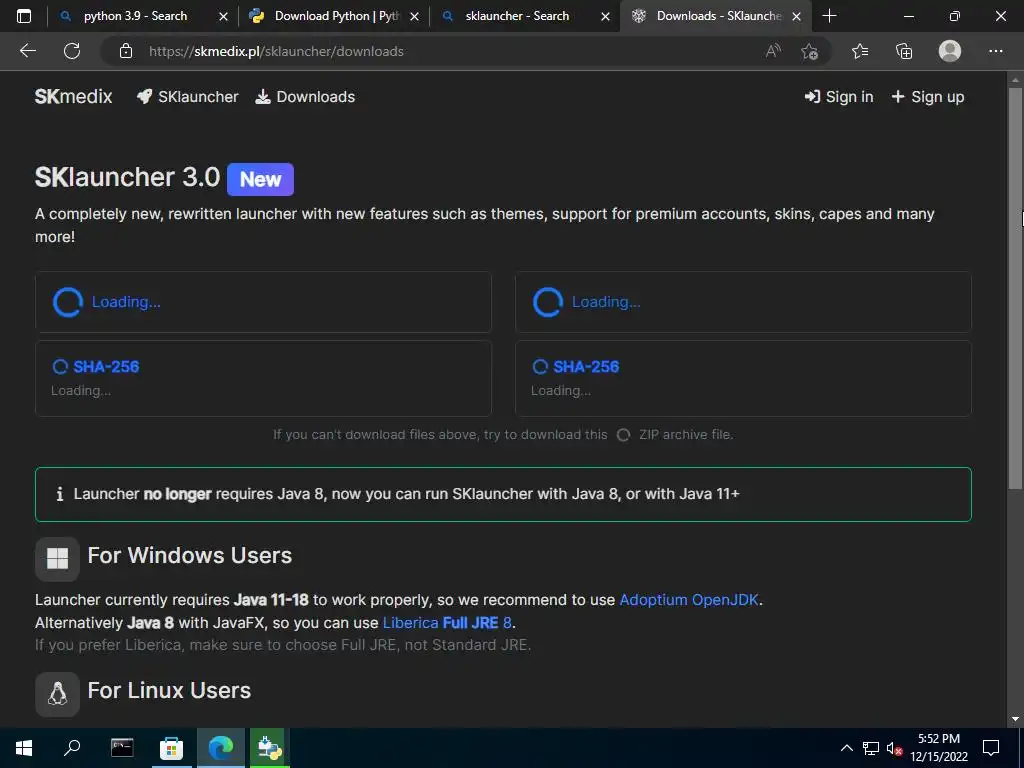Select the Downloads - SKlauncher tab
The image size is (1024, 768).
point(718,16)
